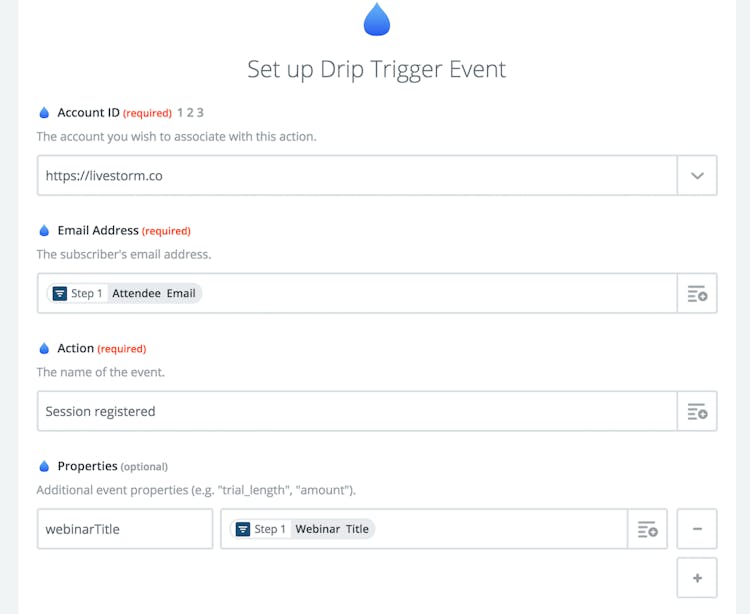Add a new property with plus button
The image size is (750, 614).
[697, 578]
